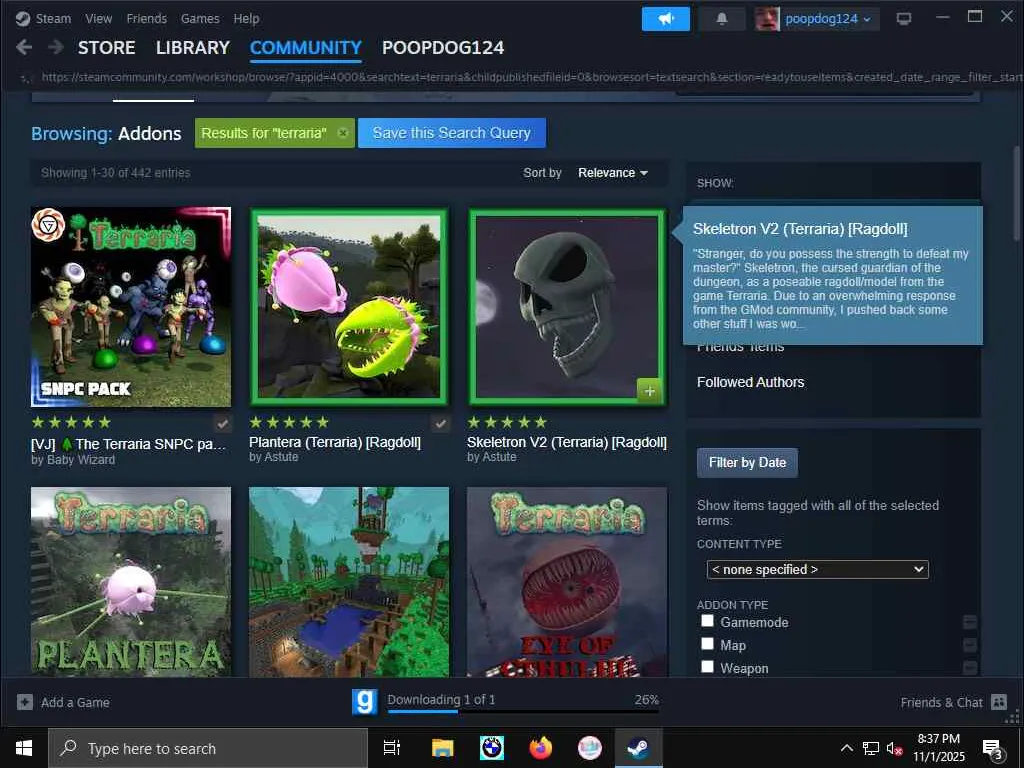Open the pink PLANTERA bulb thumbnail
Screen dimensions: 1024x768
(x=131, y=582)
